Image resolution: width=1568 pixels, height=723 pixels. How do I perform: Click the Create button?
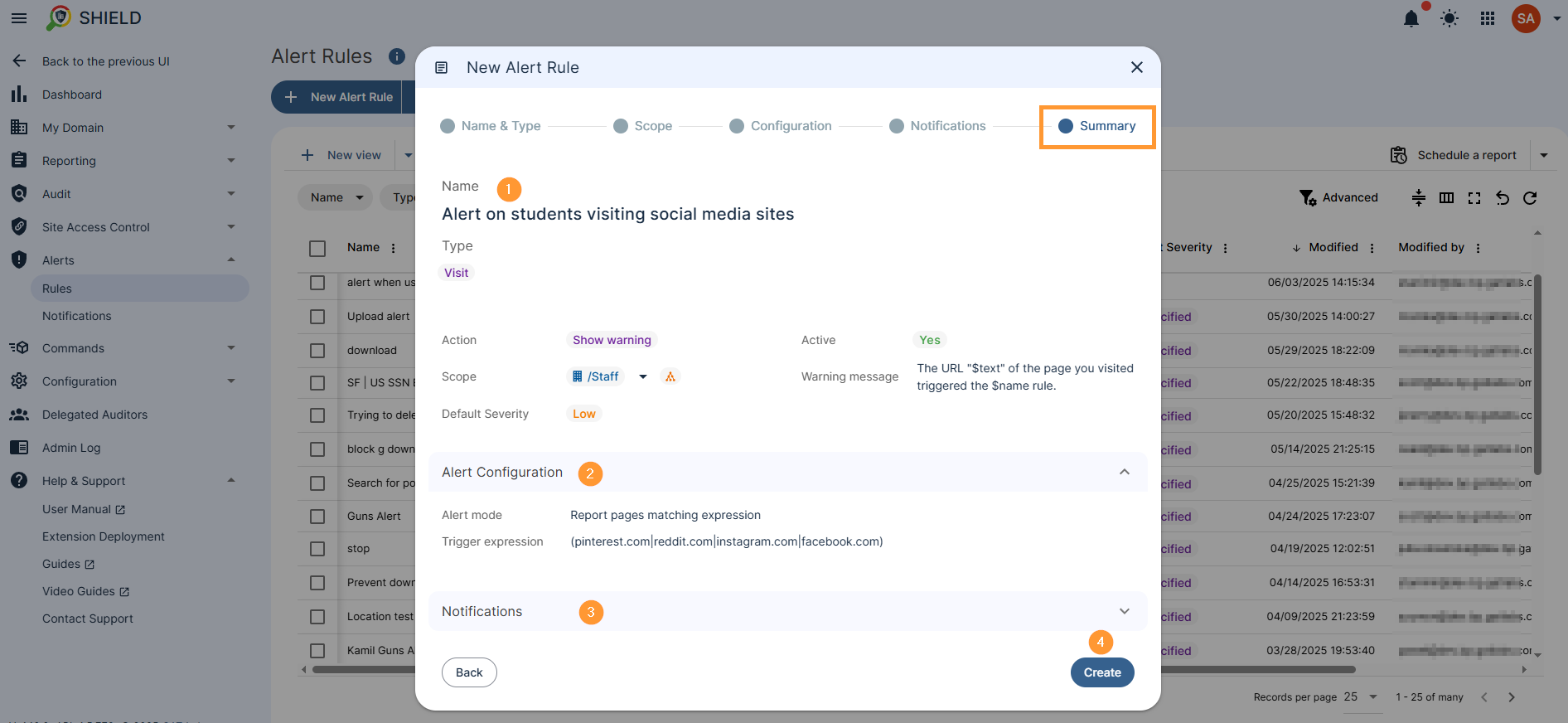click(x=1102, y=672)
